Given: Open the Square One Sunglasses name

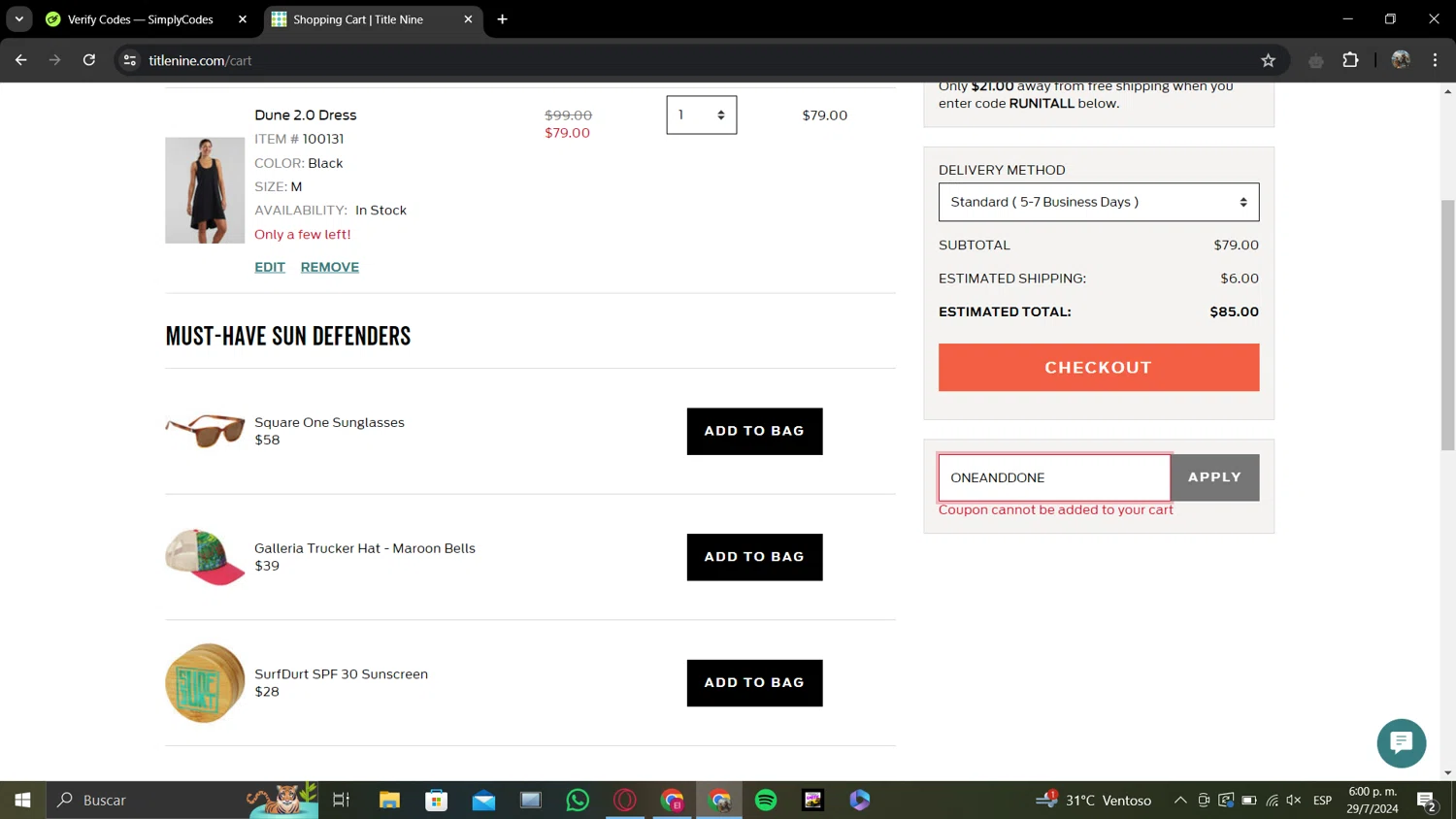Looking at the screenshot, I should point(329,422).
